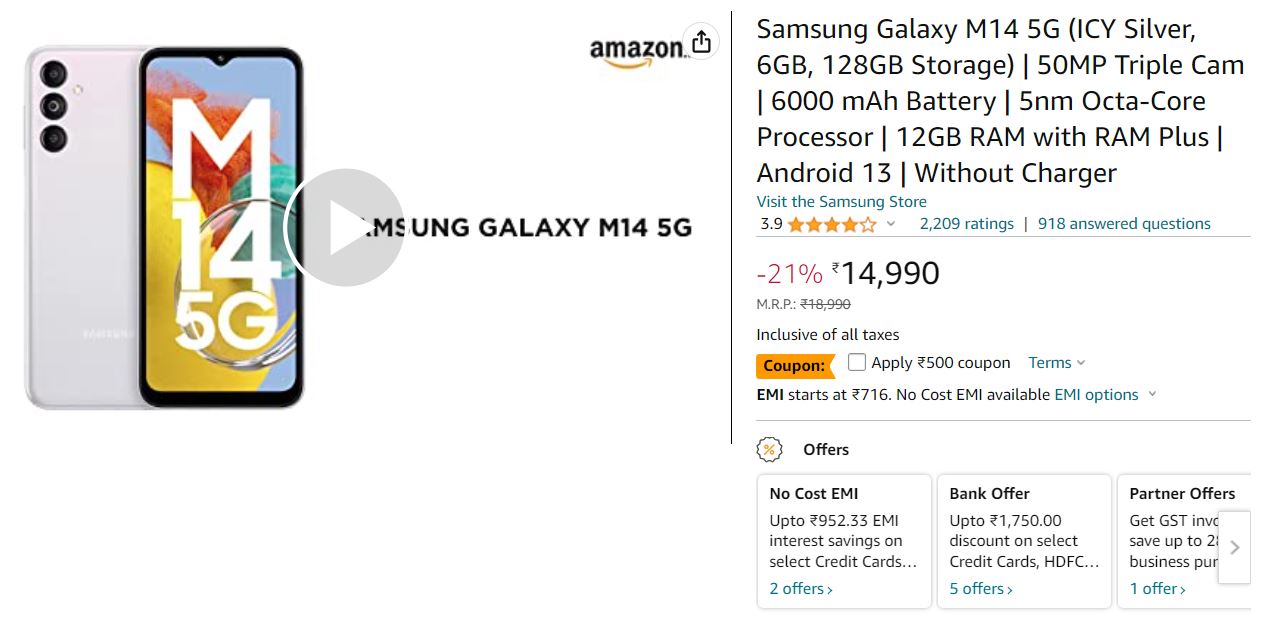Expand the rating breakdown chevron
Screen dimensions: 1274x618
pyautogui.click(x=891, y=224)
